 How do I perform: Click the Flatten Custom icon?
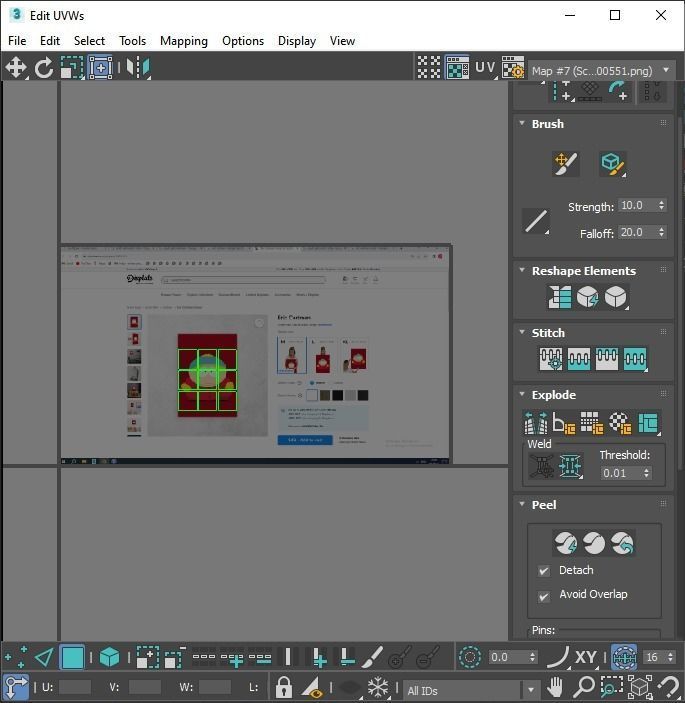[648, 423]
